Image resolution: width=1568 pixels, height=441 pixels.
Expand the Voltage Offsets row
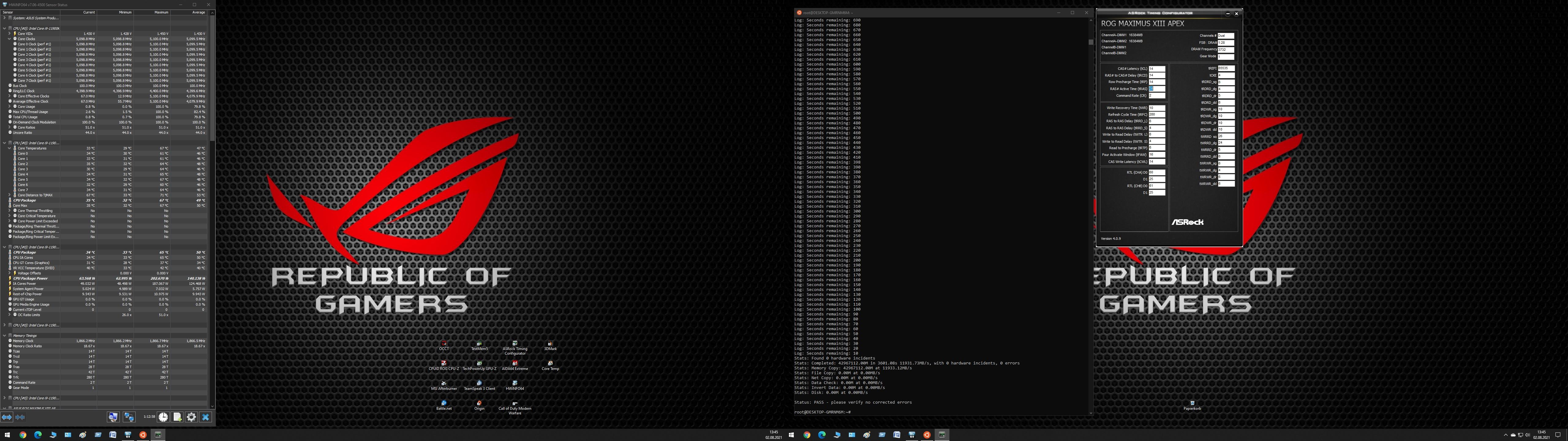click(x=10, y=273)
